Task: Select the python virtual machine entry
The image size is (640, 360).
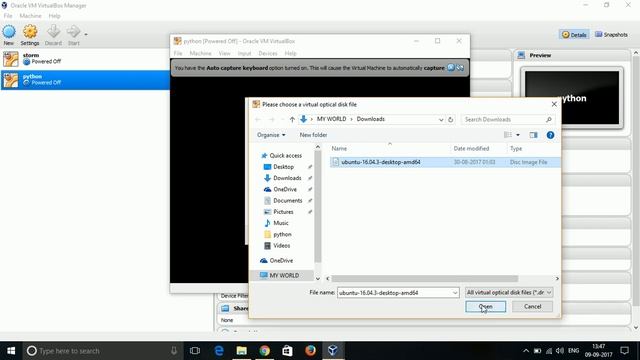Action: pyautogui.click(x=85, y=80)
